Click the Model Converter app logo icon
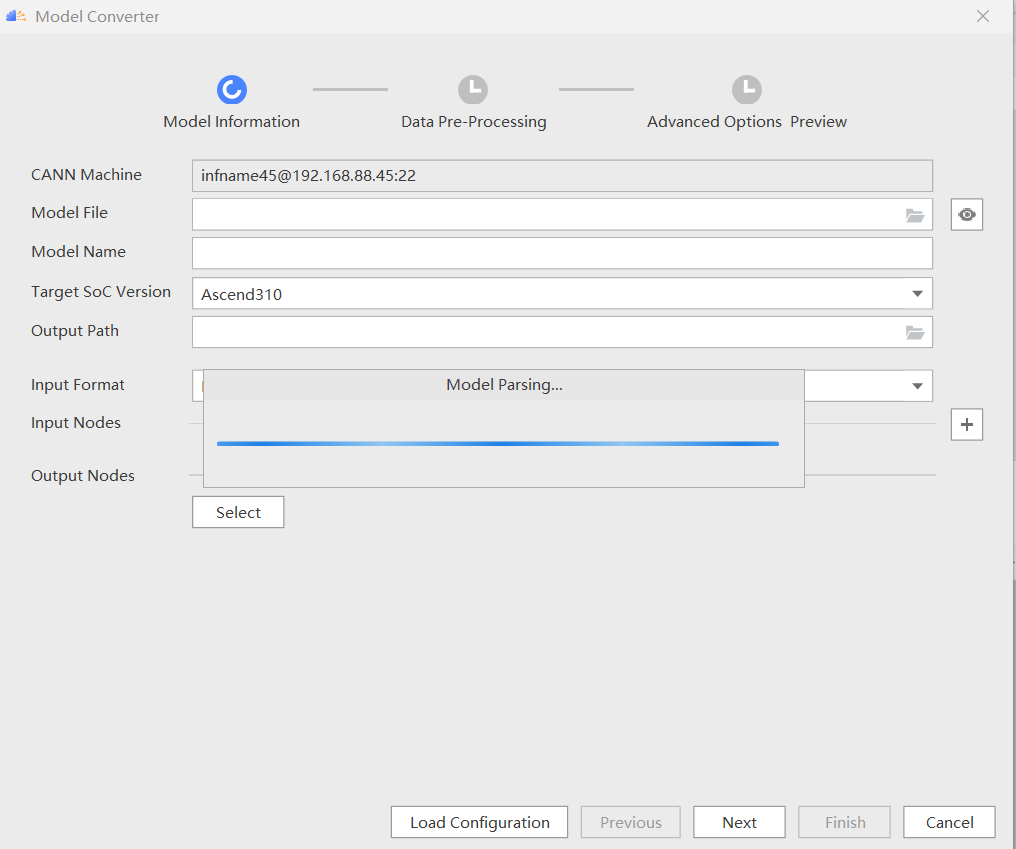The width and height of the screenshot is (1016, 849). coord(16,16)
